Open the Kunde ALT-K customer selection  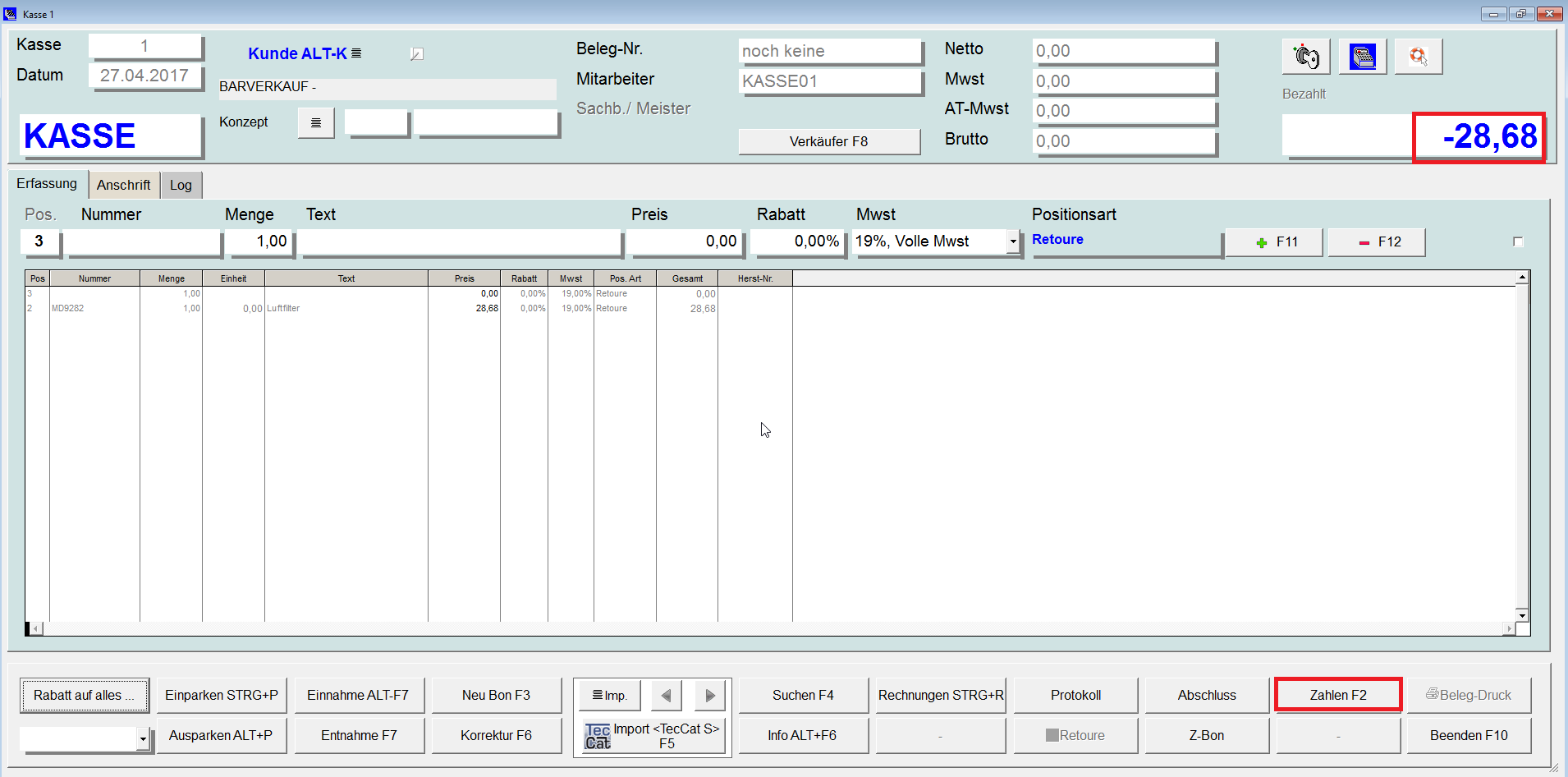[305, 53]
